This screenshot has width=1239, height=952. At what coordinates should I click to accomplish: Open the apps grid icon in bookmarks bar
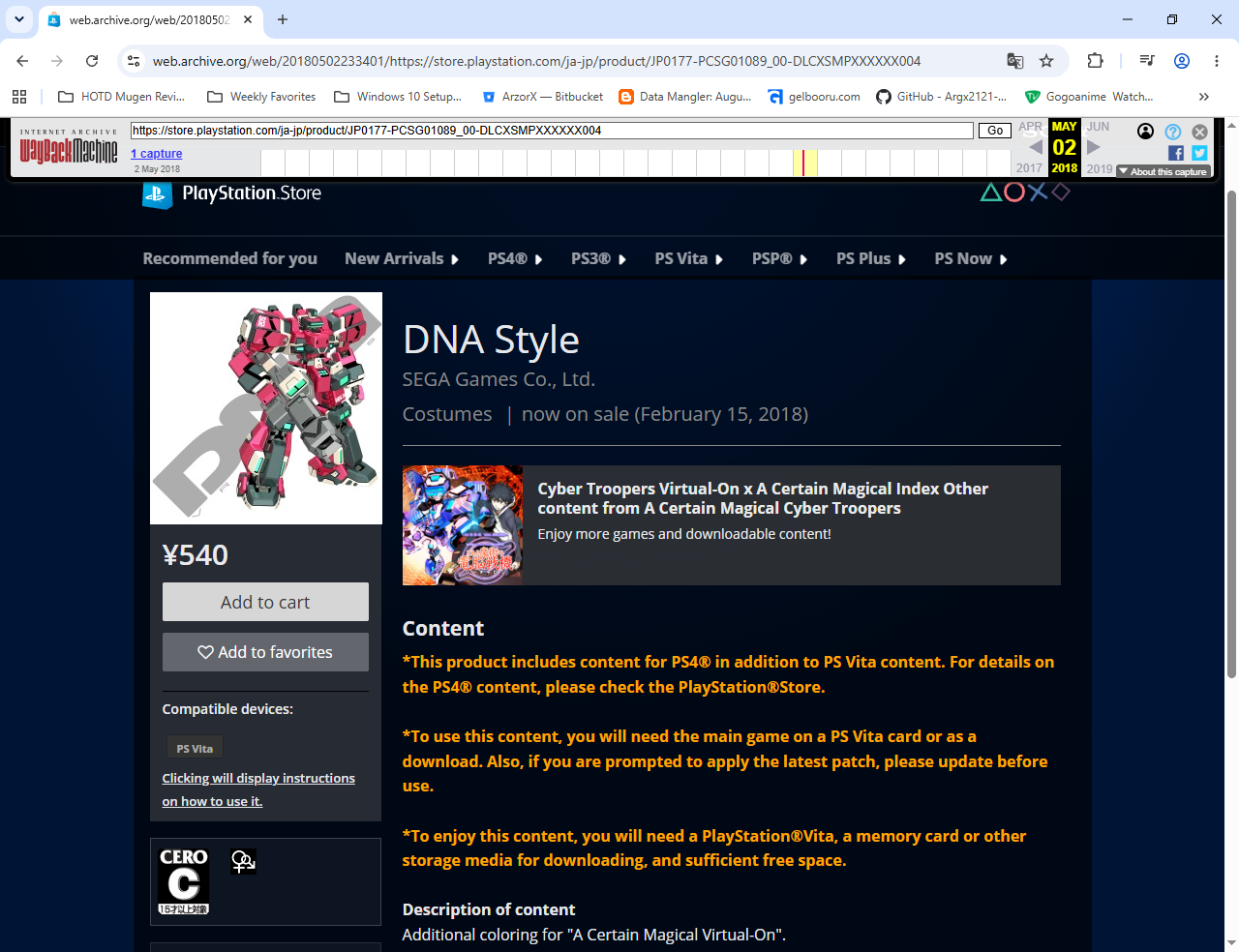point(19,97)
